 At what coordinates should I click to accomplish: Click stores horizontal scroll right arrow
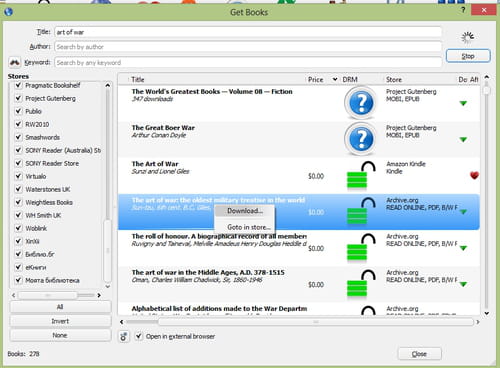99,295
